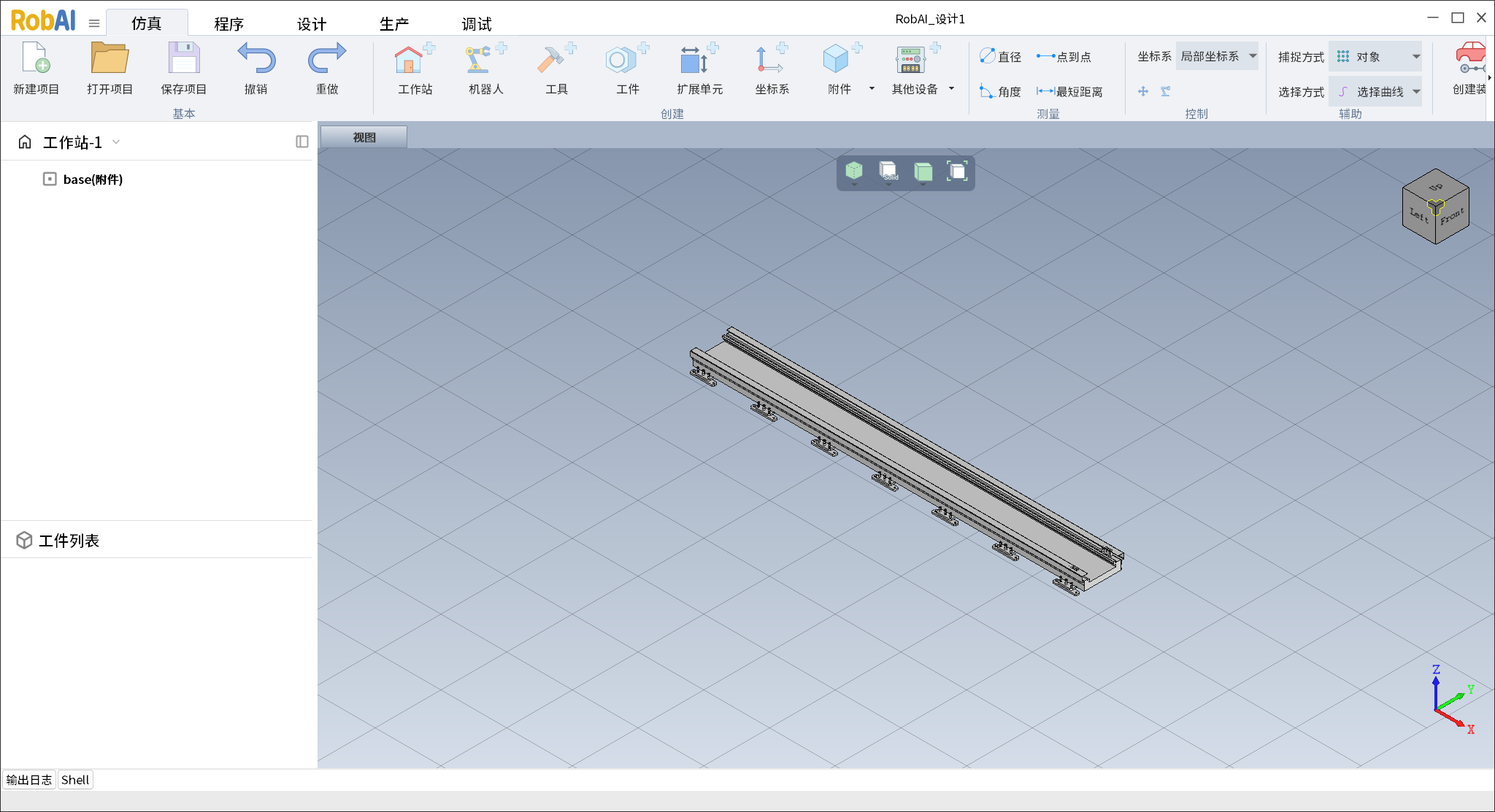Viewport: 1495px width, 812px height.
Task: Click the 工作站-1 home icon
Action: click(x=25, y=142)
